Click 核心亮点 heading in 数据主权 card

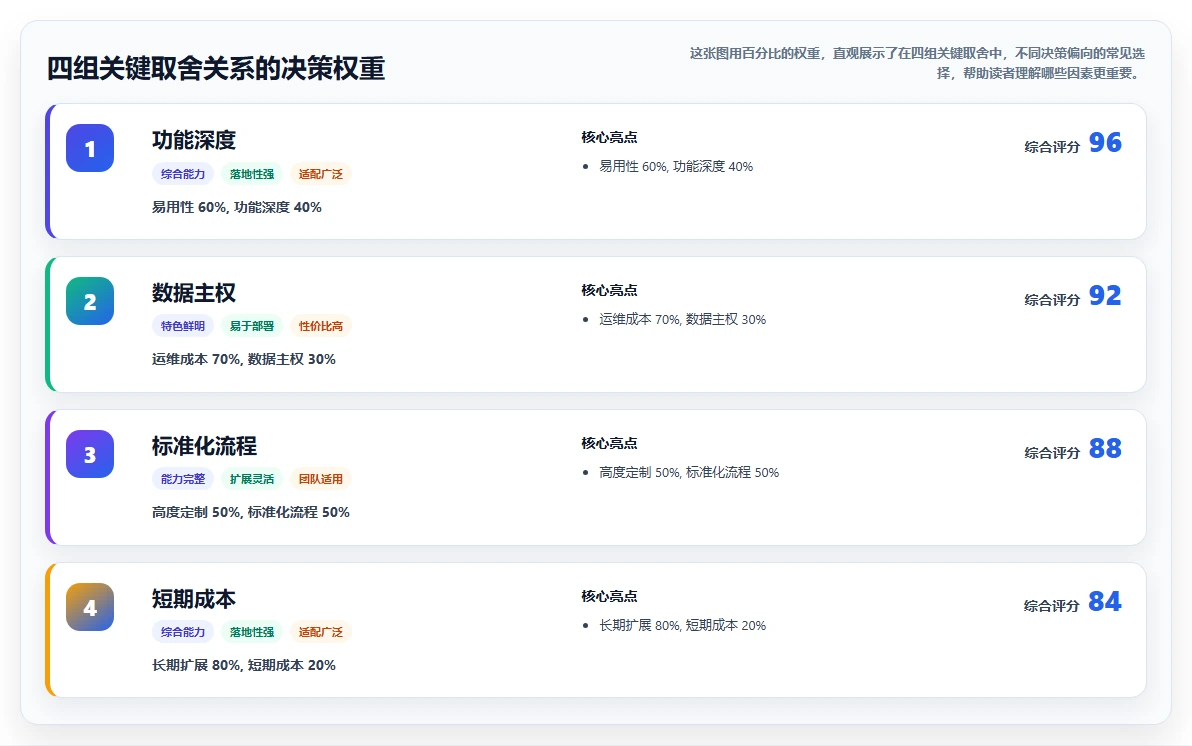pos(609,290)
